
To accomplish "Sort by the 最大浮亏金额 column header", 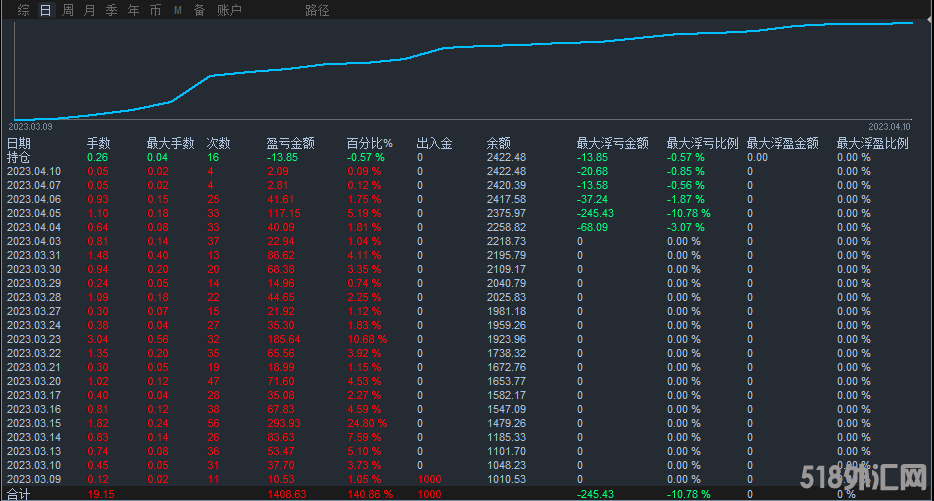I will 612,143.
